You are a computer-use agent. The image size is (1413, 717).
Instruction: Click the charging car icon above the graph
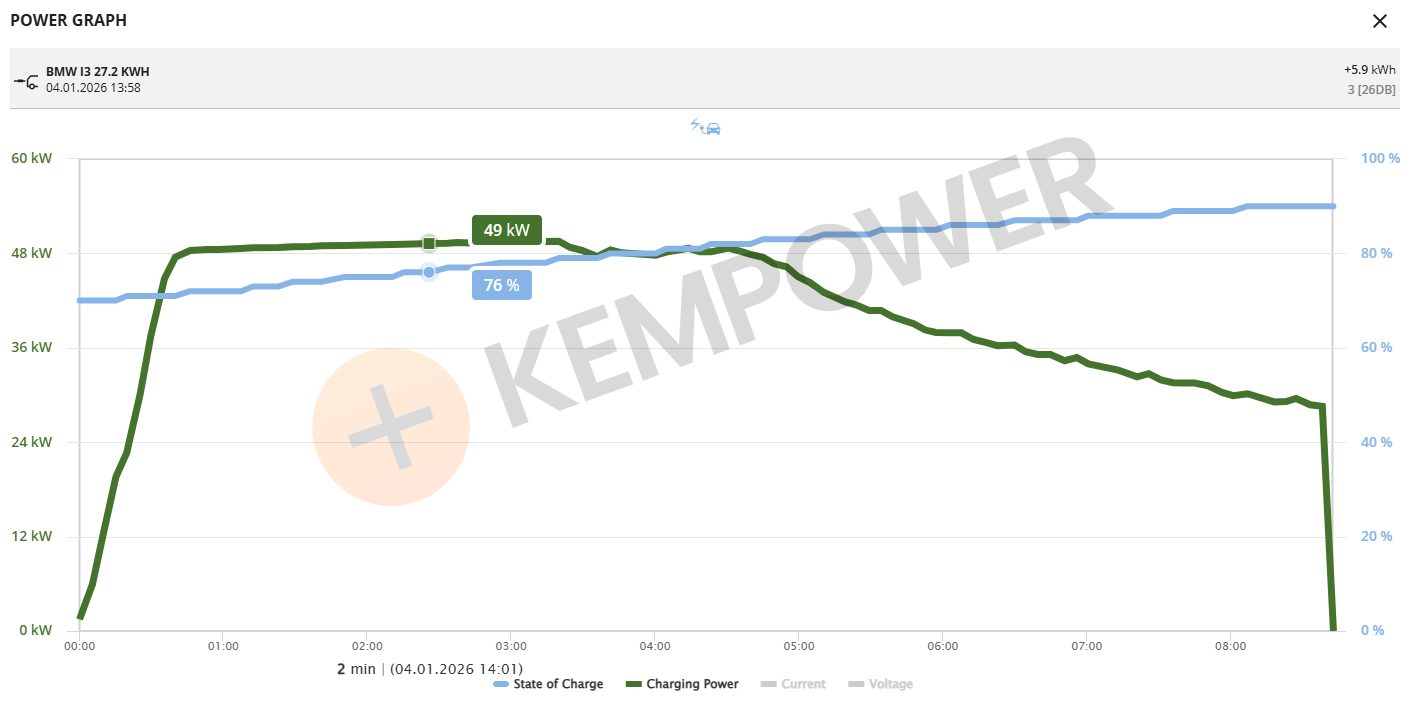705,127
